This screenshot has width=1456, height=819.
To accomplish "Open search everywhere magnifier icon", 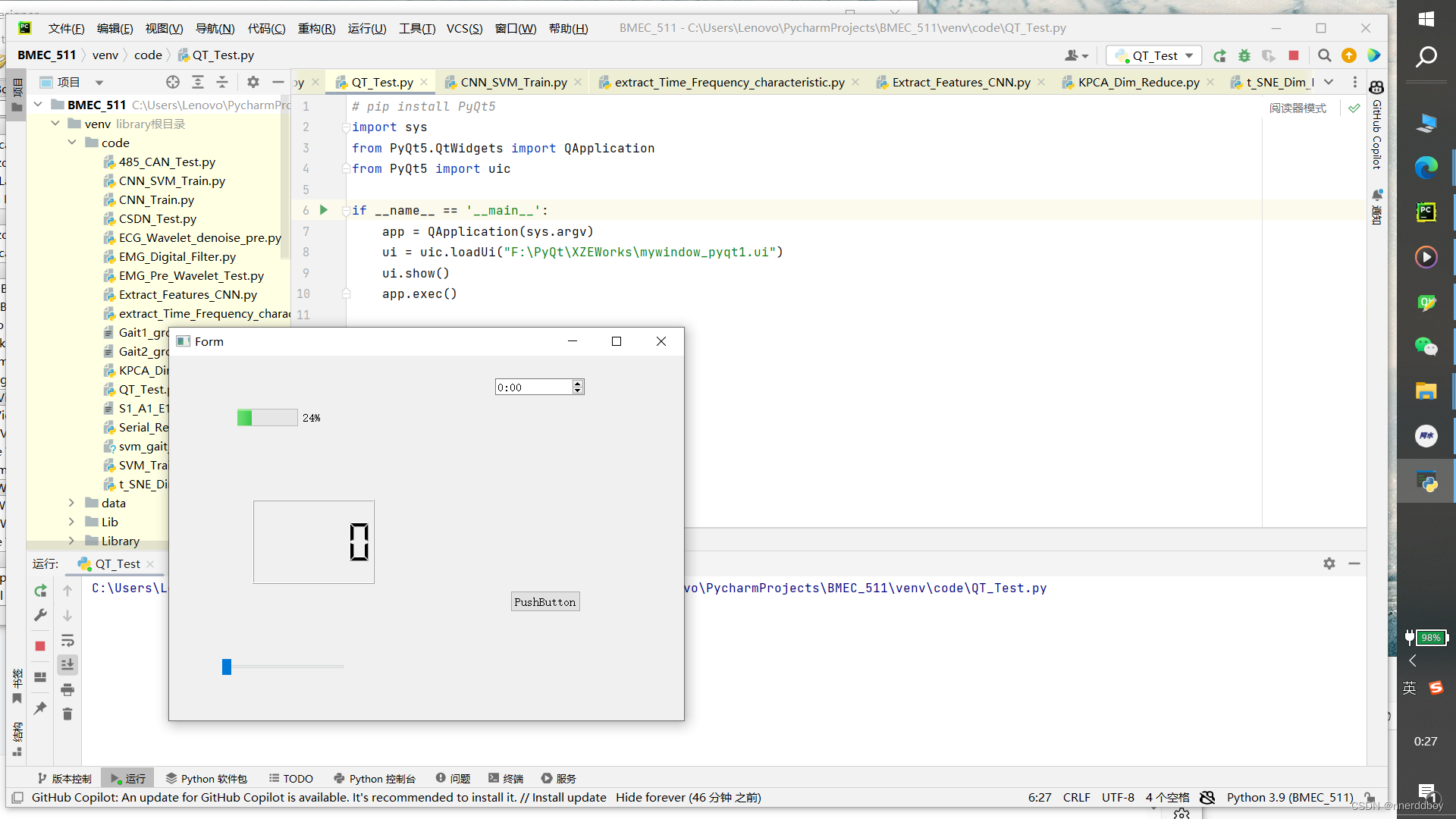I will (x=1324, y=55).
